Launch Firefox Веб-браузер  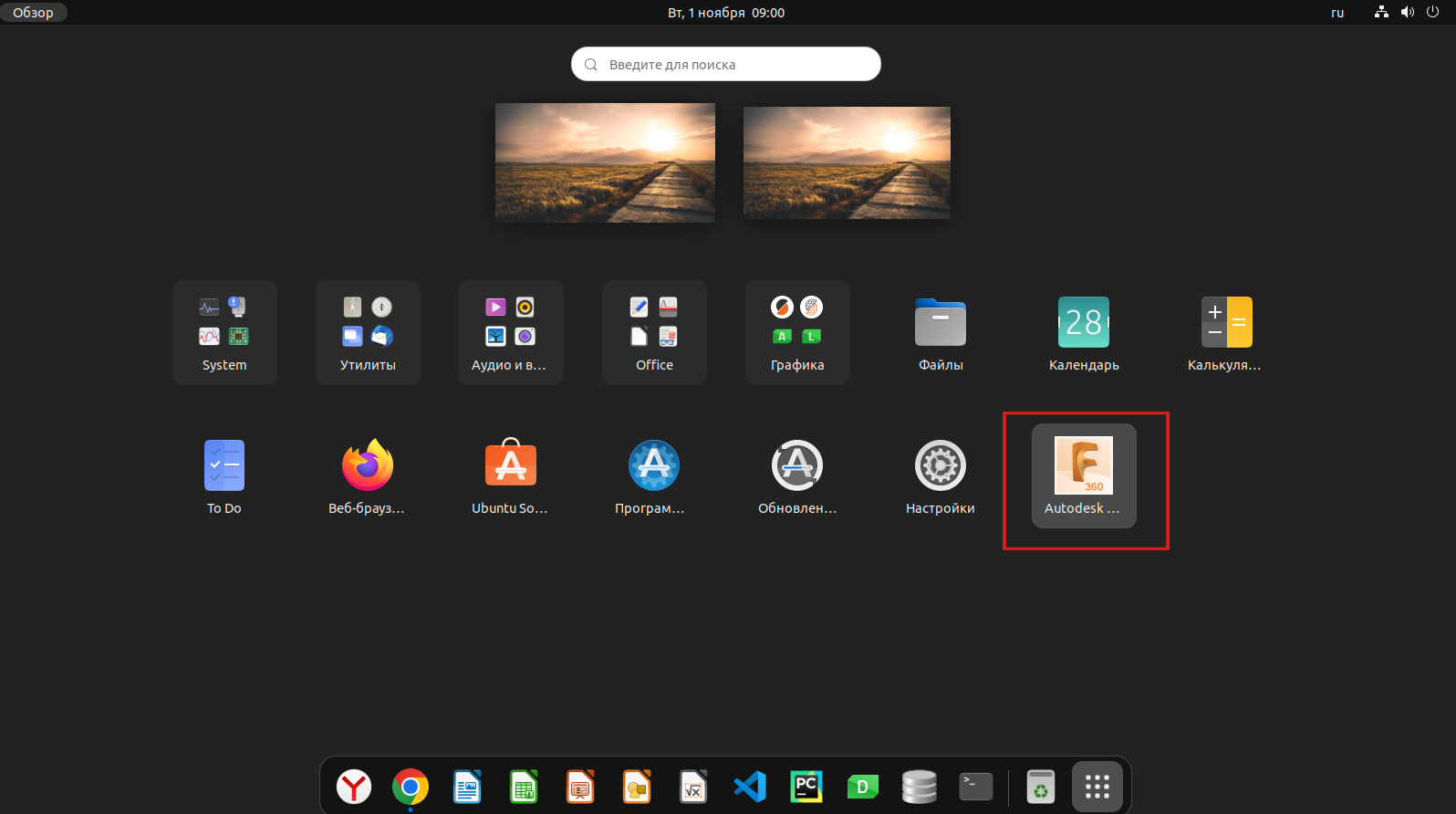click(368, 475)
